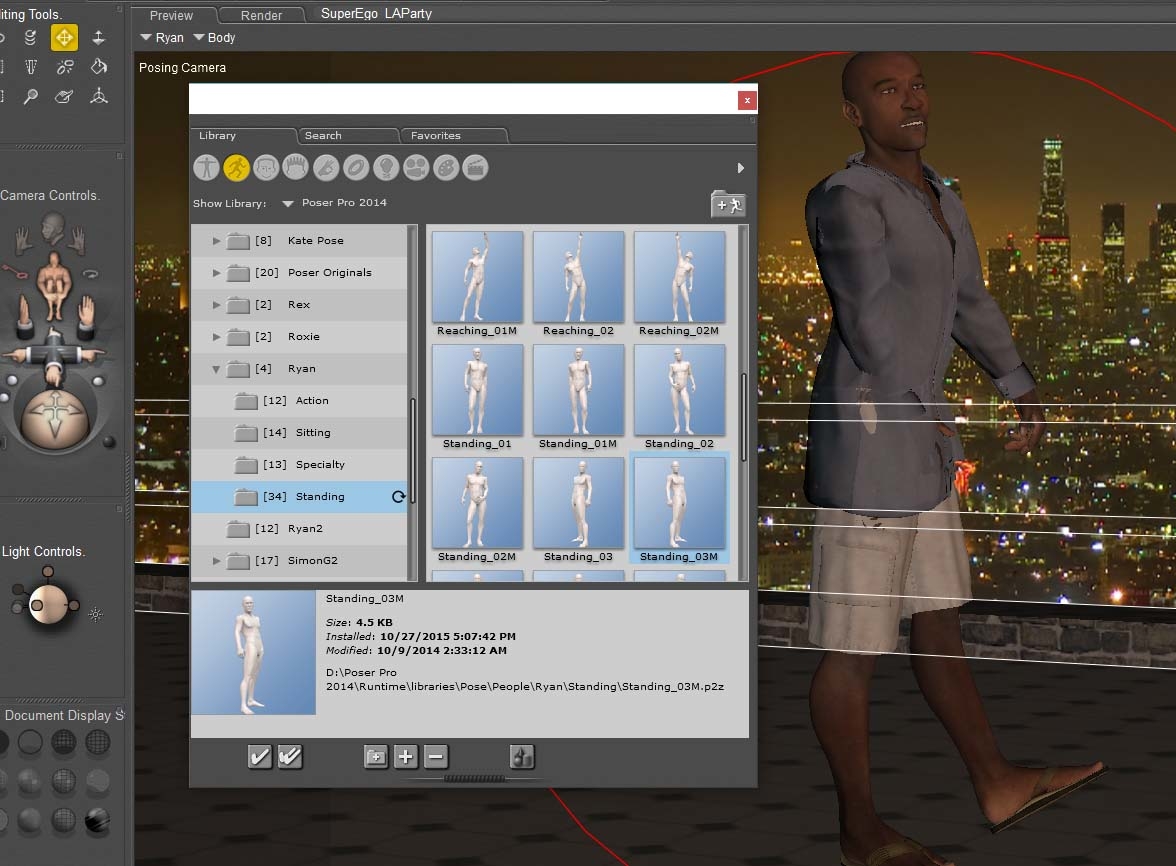1176x866 pixels.
Task: Select the Sitting folder in tree
Action: coord(312,432)
